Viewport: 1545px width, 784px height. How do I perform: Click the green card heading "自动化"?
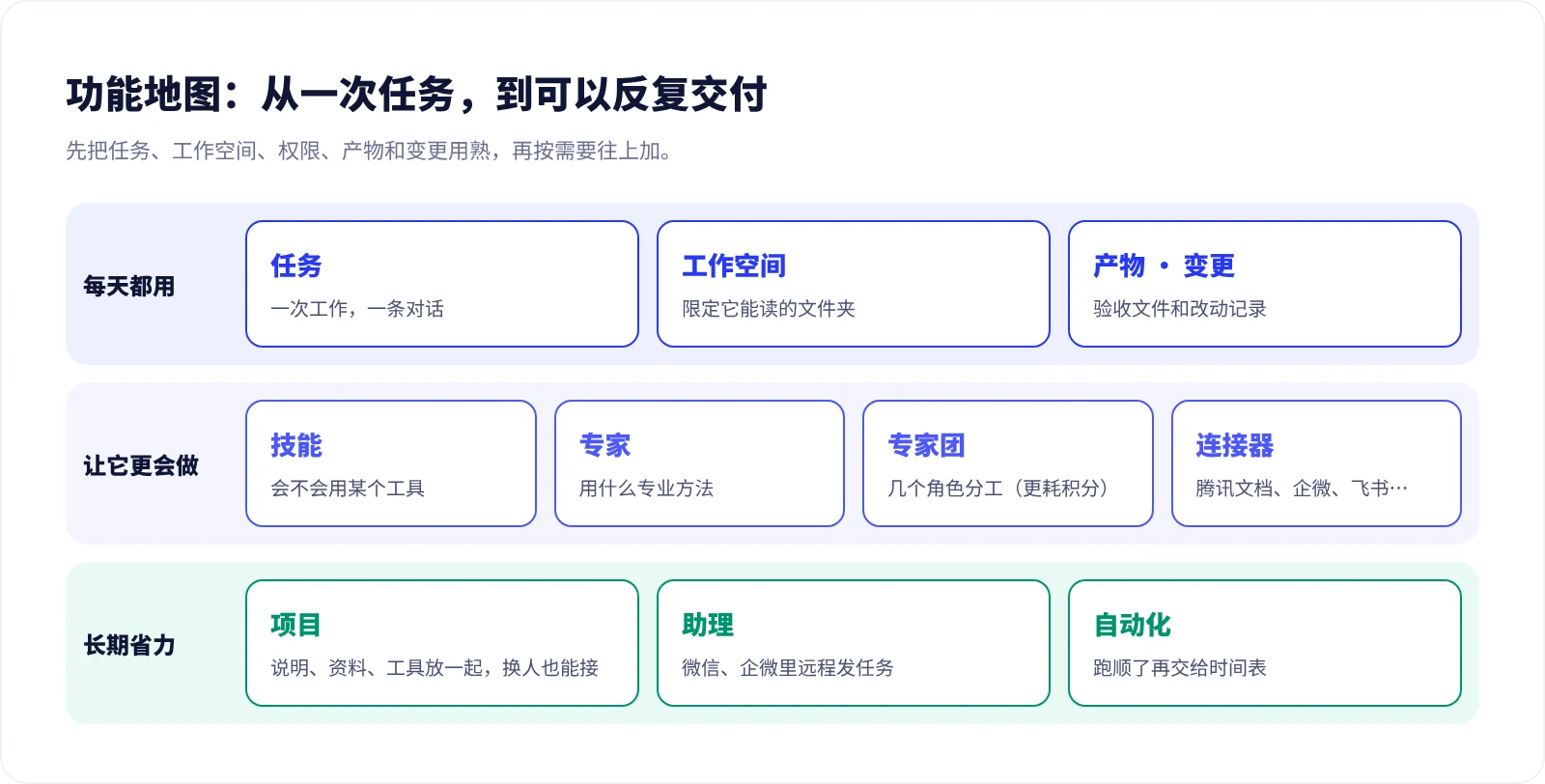point(1132,625)
